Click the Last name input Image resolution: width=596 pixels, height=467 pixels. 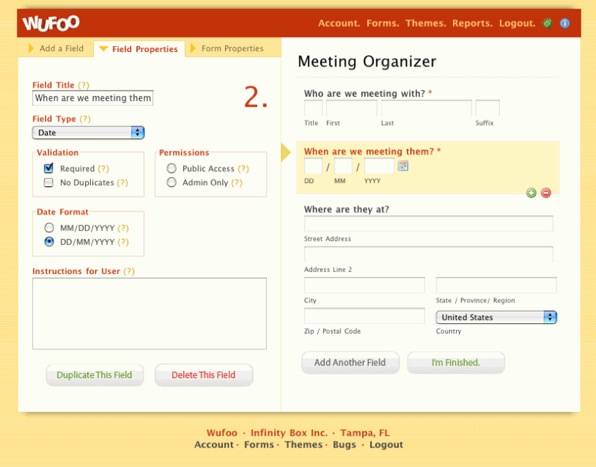[x=426, y=108]
